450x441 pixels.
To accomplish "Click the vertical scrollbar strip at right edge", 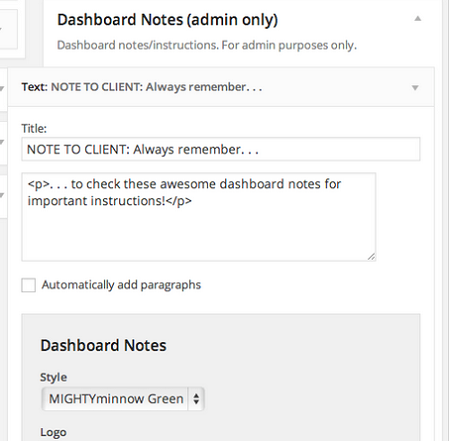I will [446, 220].
